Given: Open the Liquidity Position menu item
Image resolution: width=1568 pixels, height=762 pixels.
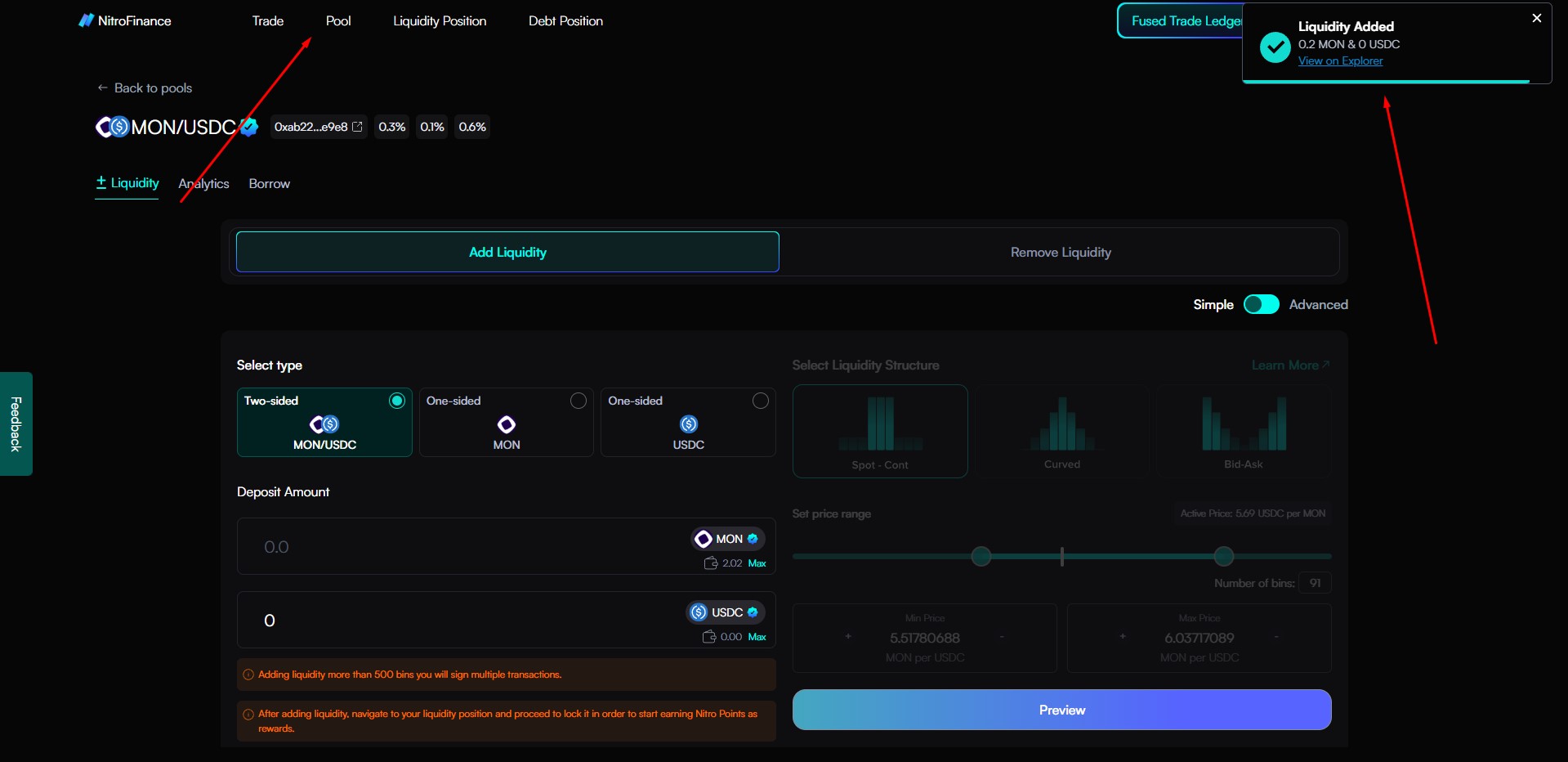Looking at the screenshot, I should tap(440, 21).
